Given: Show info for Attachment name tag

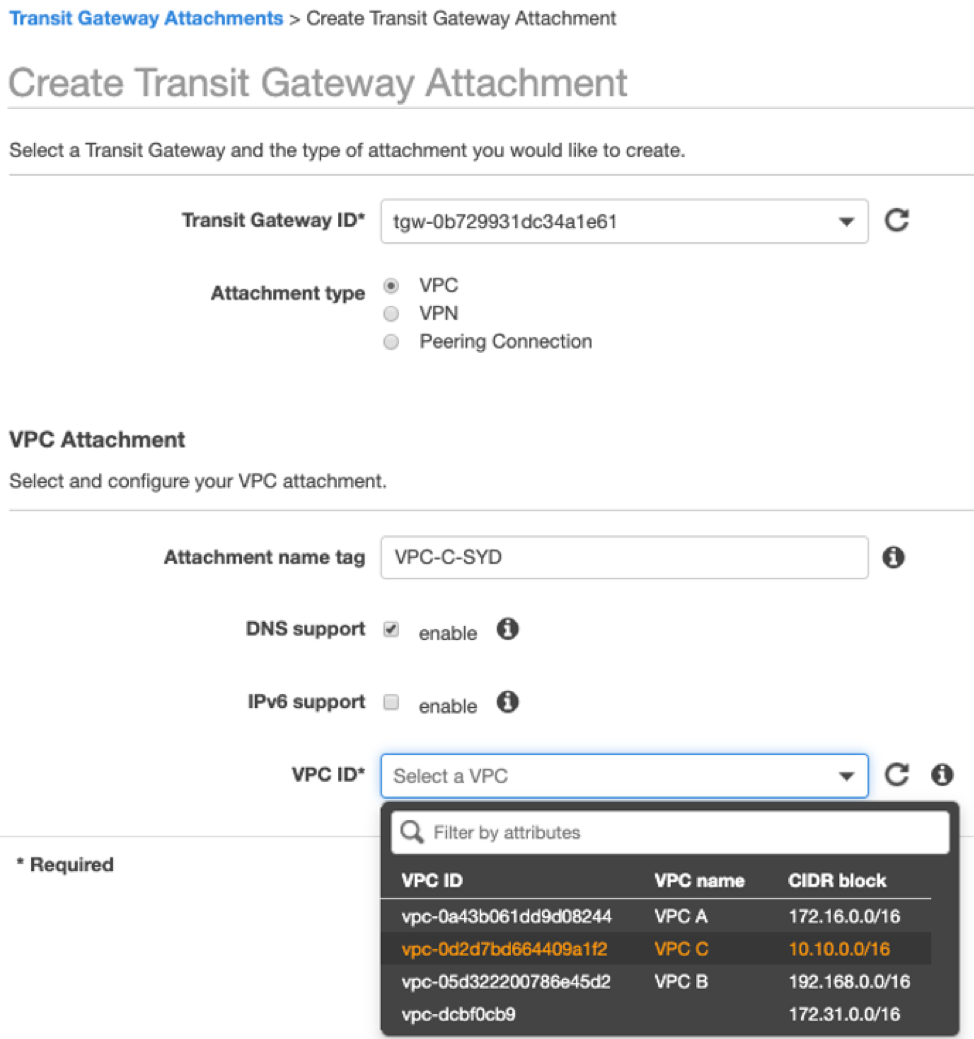Looking at the screenshot, I should pos(893,557).
